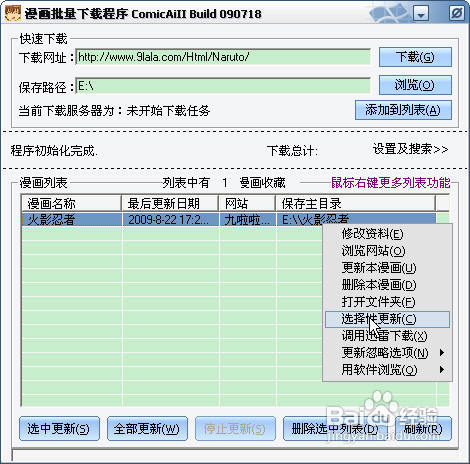Click the 删除选中列表(D) button

(x=336, y=429)
